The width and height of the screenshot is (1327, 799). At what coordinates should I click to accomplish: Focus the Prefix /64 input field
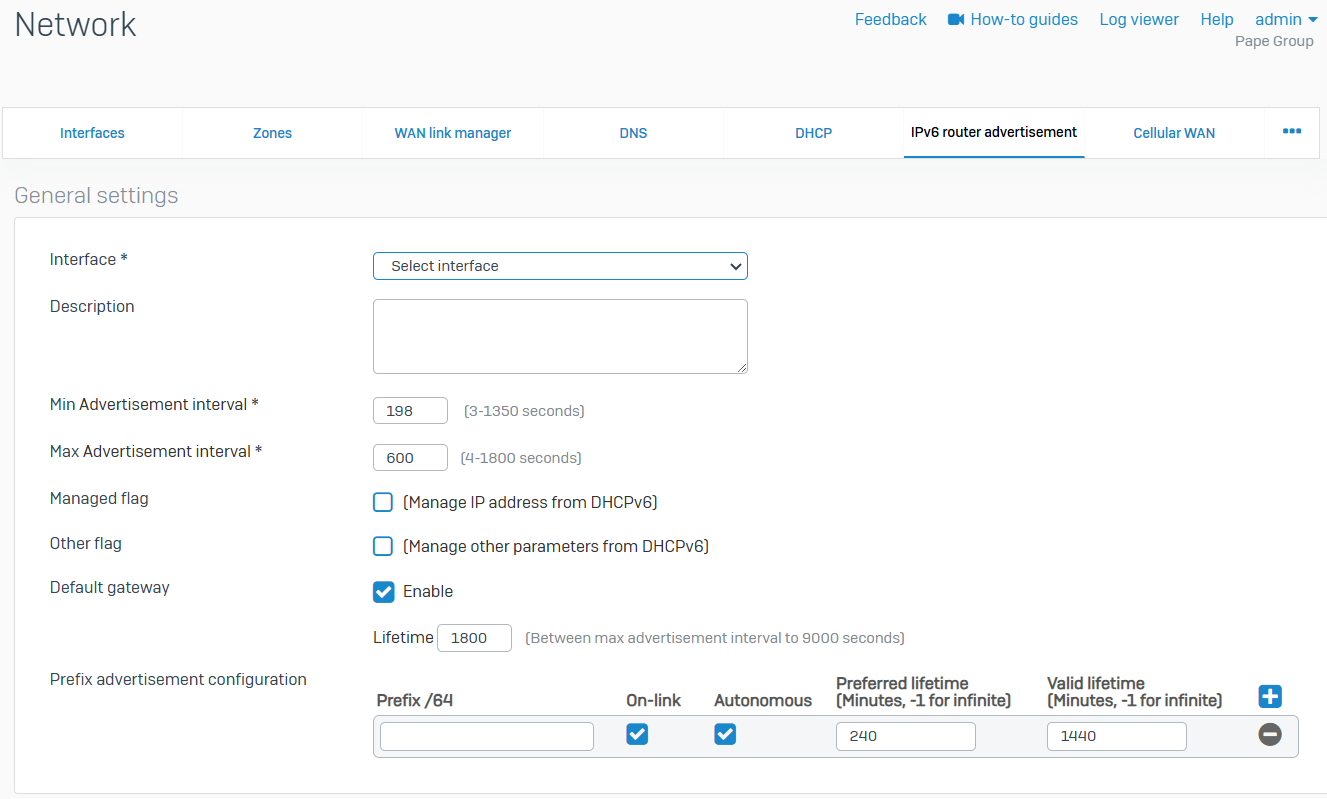(x=487, y=737)
